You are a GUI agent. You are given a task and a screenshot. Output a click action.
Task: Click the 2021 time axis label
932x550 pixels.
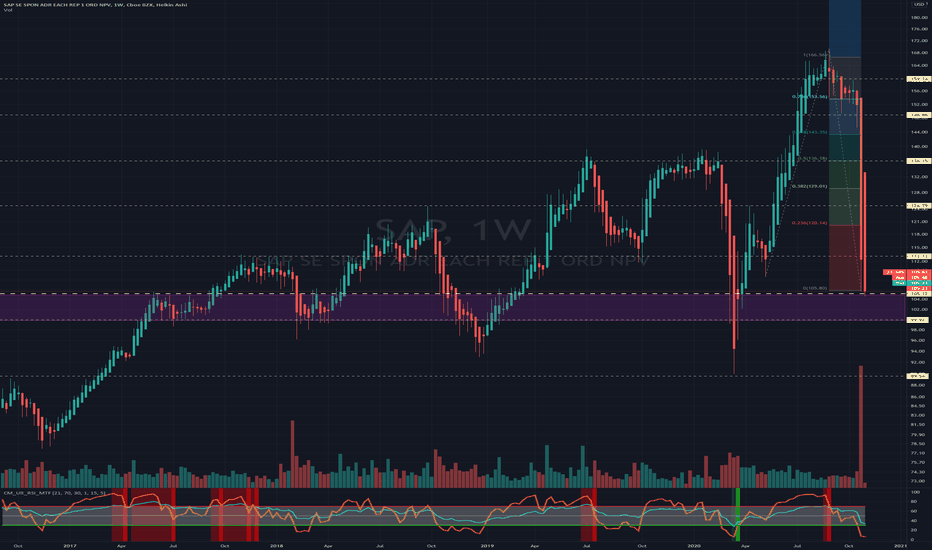900,545
